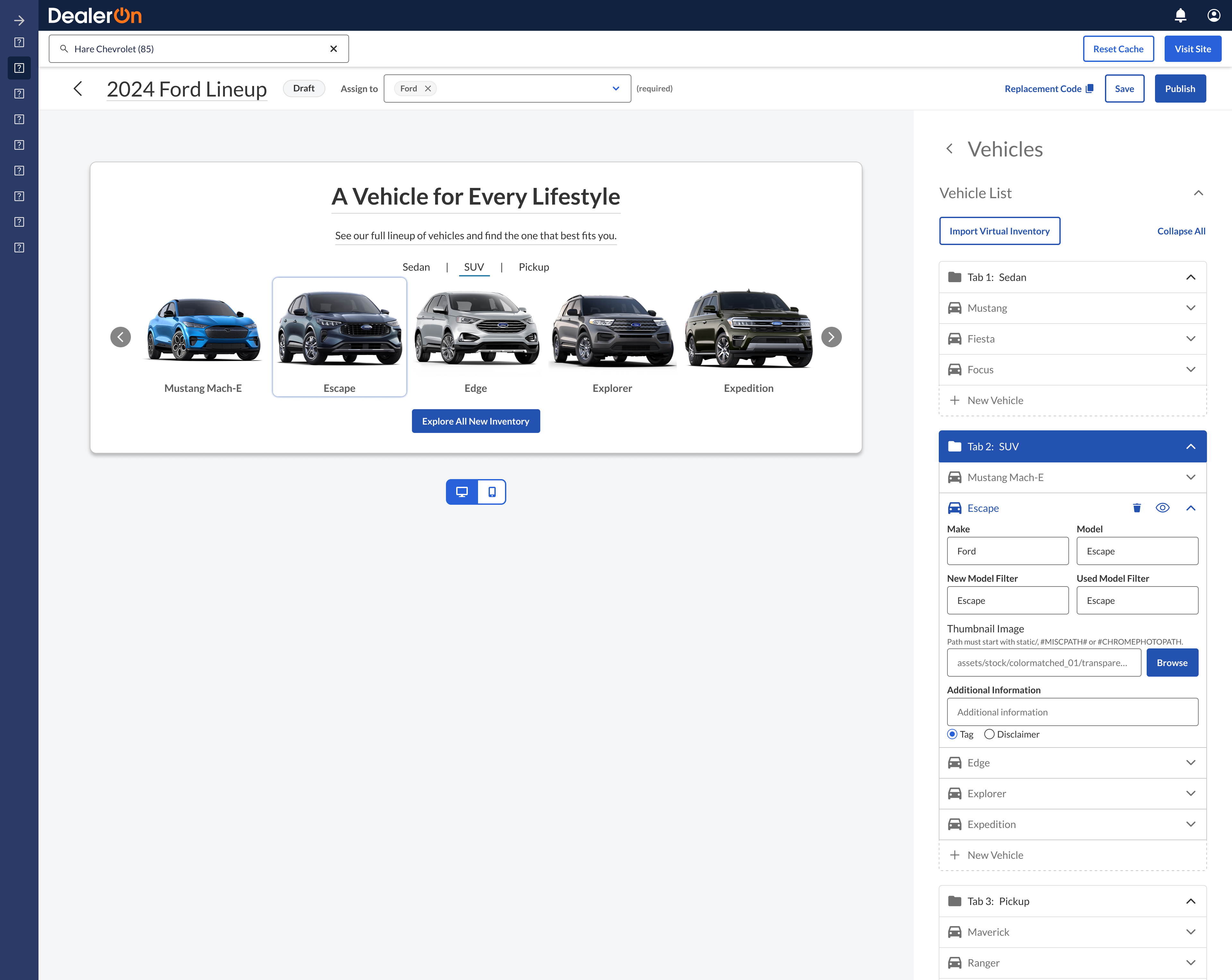This screenshot has width=1232, height=980.
Task: Click the Draft status badge
Action: pyautogui.click(x=304, y=89)
